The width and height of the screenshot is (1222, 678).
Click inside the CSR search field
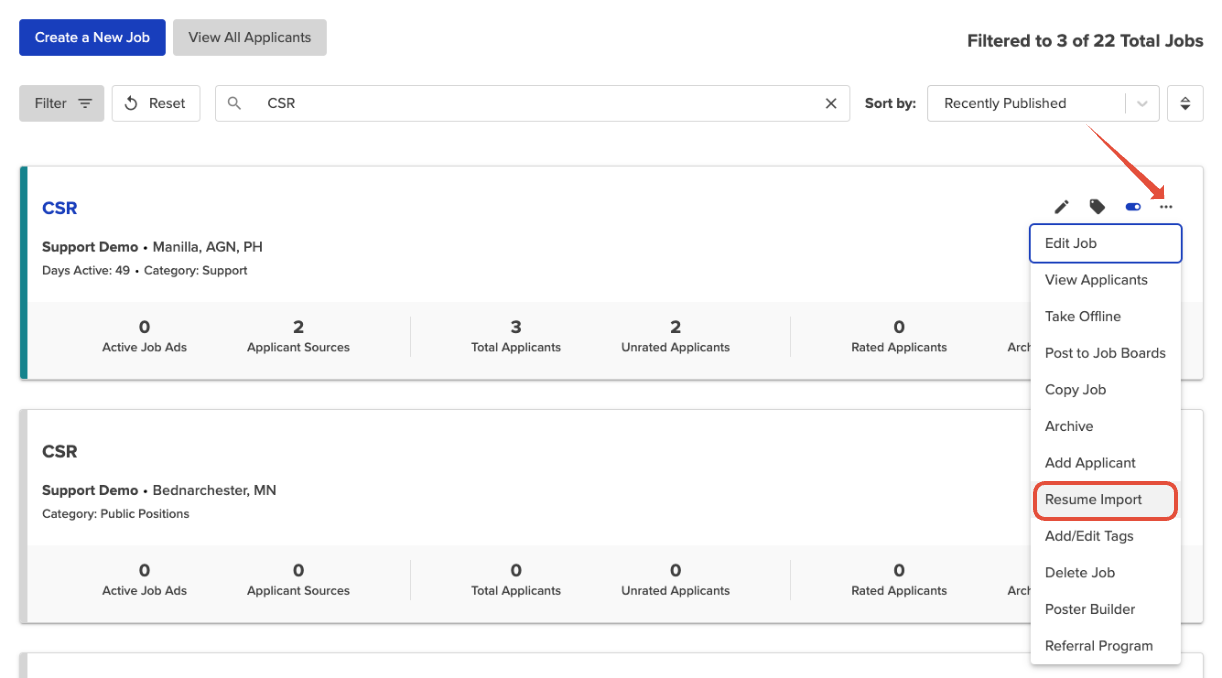click(532, 103)
